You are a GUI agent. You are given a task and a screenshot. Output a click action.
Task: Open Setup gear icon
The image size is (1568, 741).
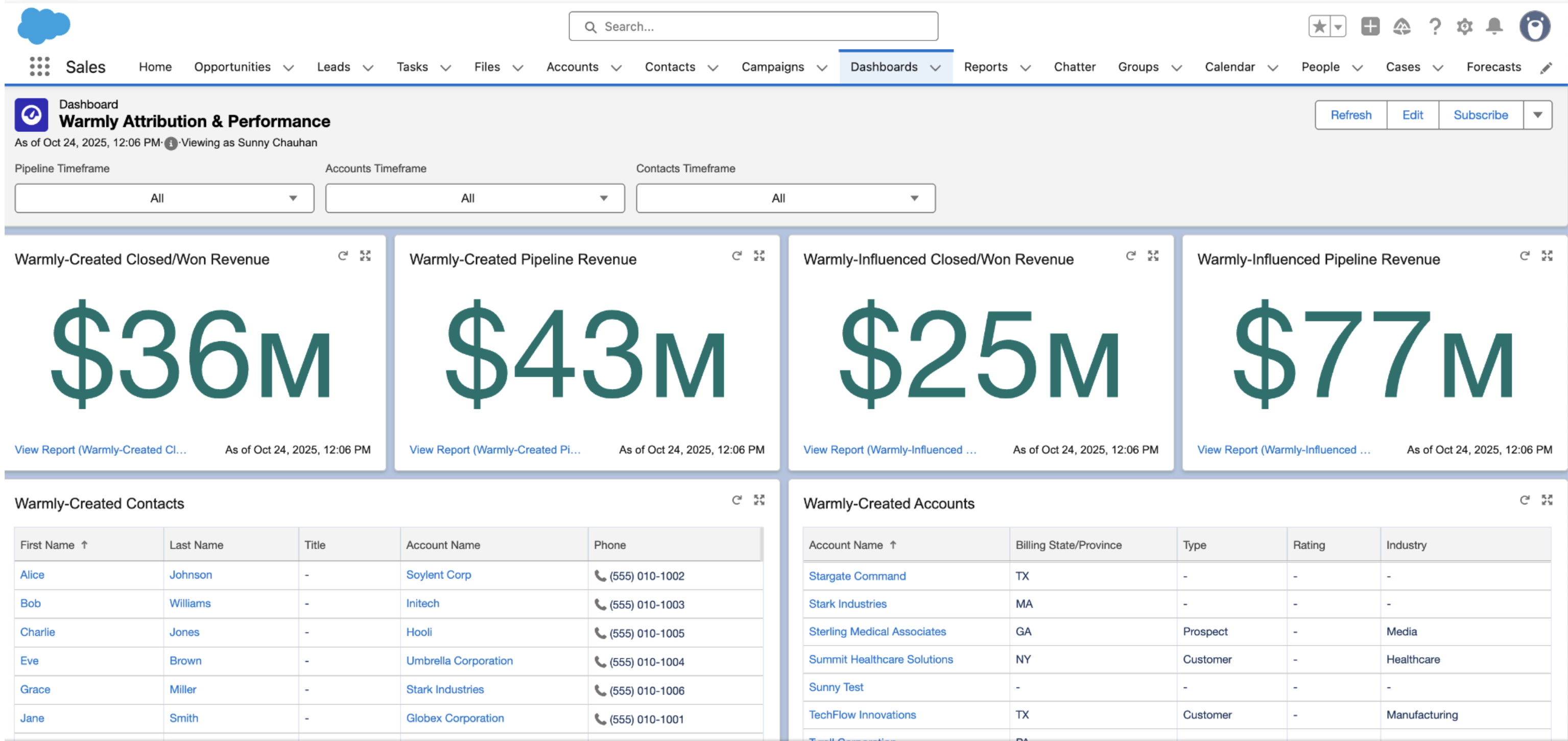pyautogui.click(x=1464, y=26)
